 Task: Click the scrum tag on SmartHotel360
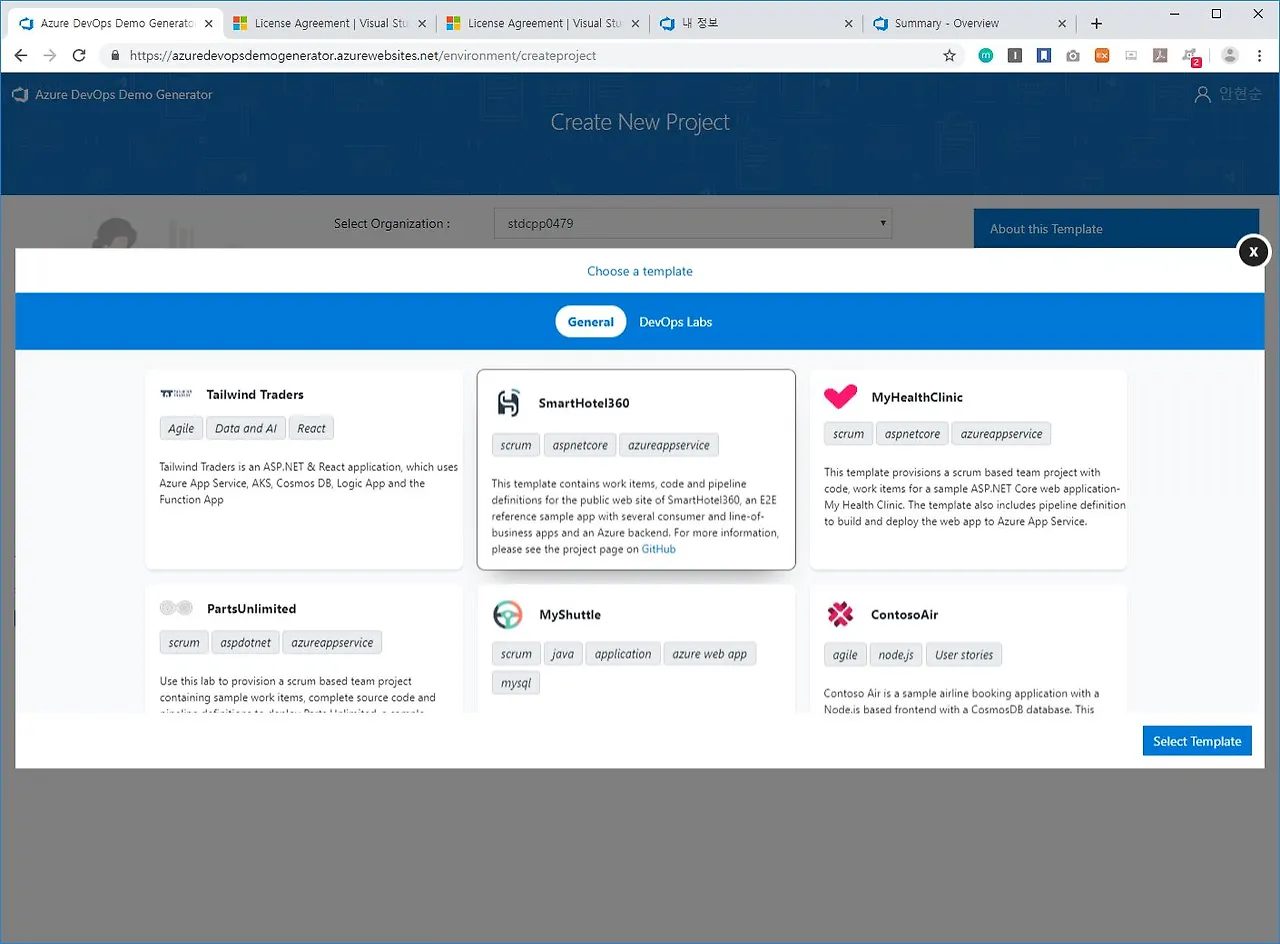[516, 445]
